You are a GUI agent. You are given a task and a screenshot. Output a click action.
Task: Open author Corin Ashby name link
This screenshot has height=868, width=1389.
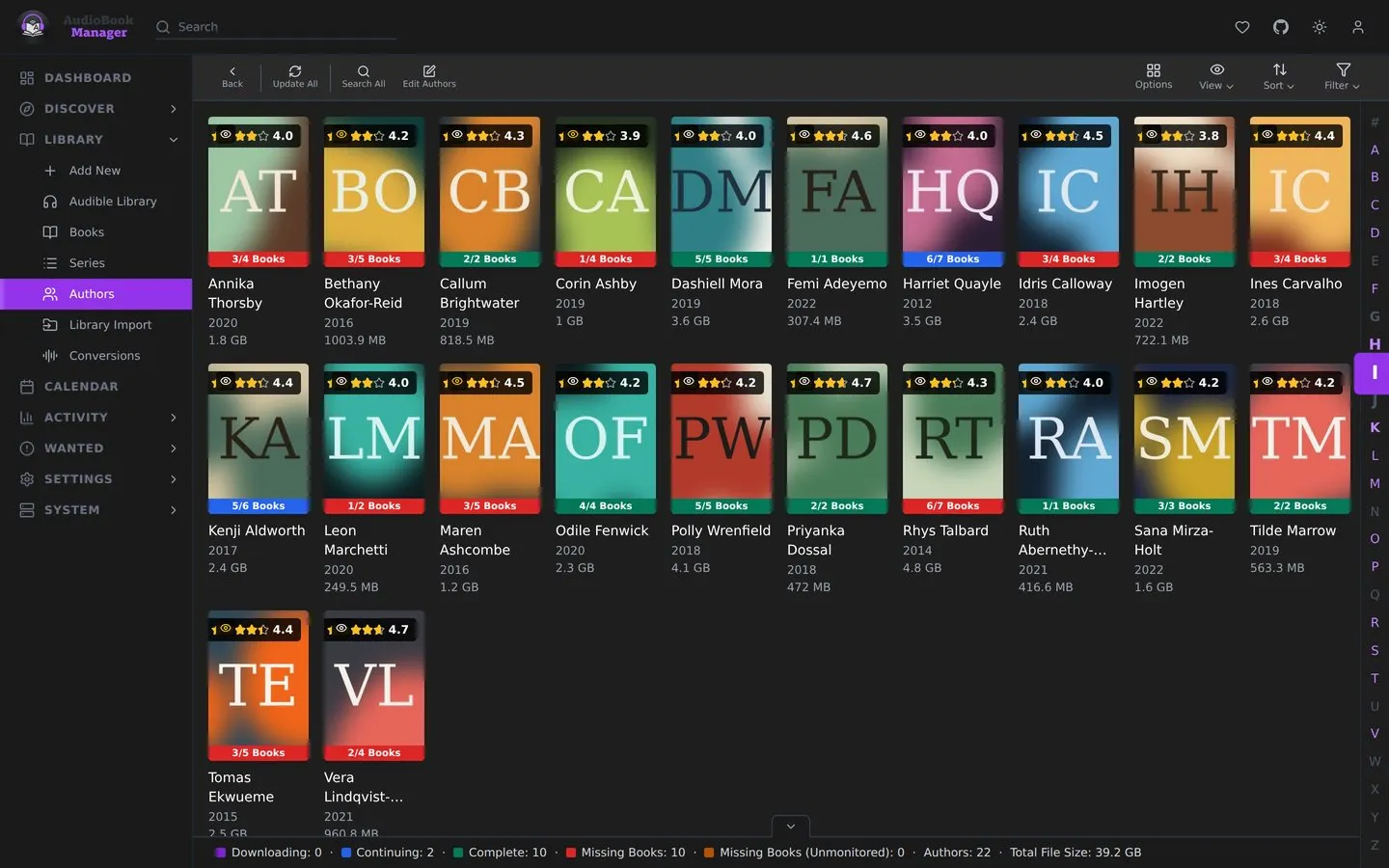click(x=596, y=284)
